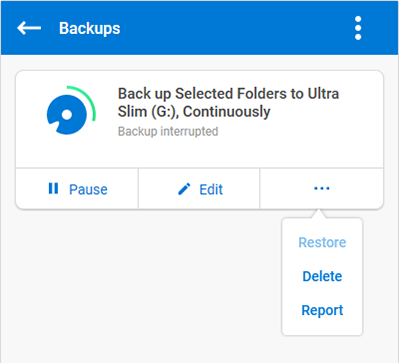Select Restore from the popup menu
Image resolution: width=399 pixels, height=363 pixels.
click(322, 242)
